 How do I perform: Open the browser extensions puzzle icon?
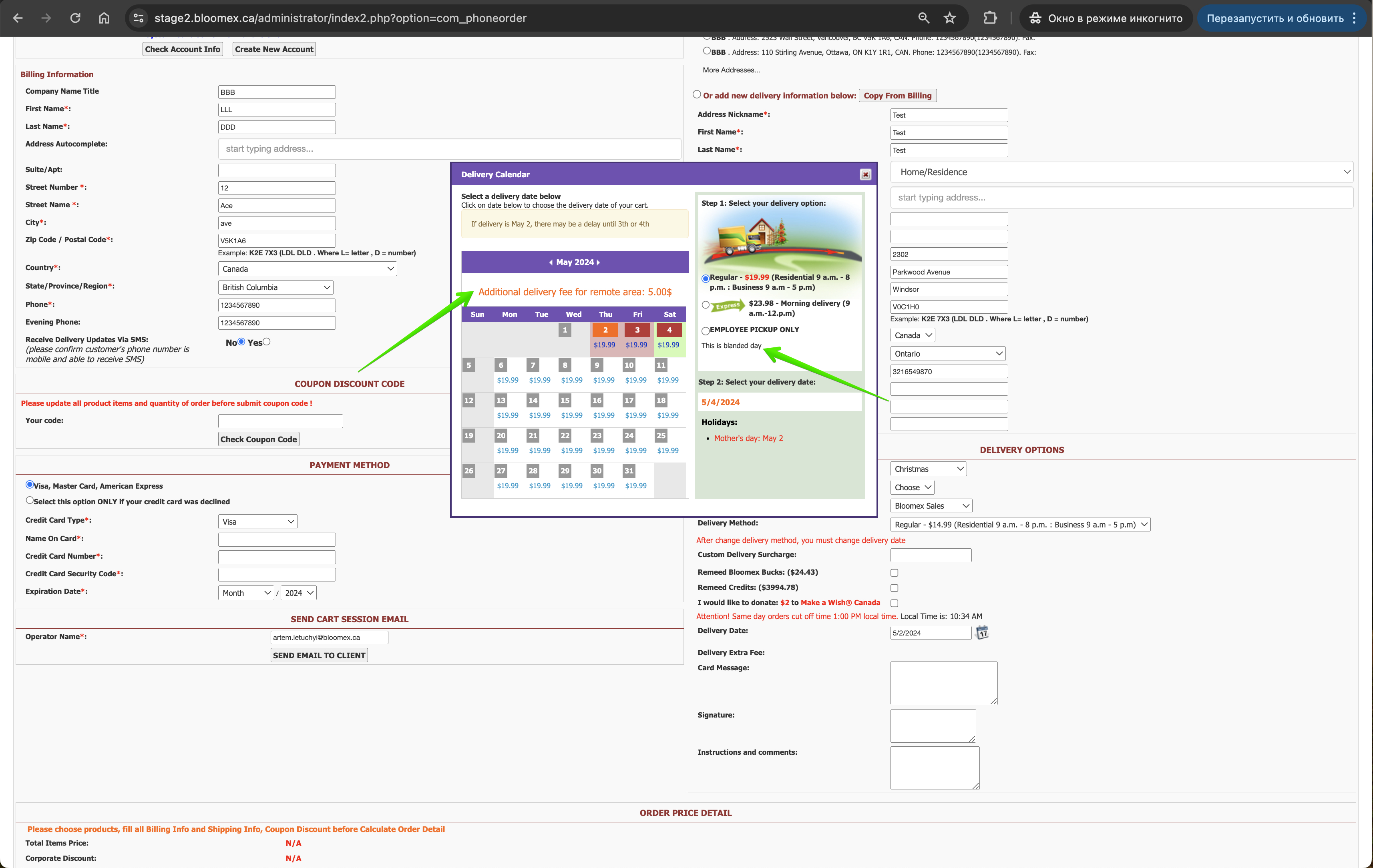pyautogui.click(x=990, y=18)
